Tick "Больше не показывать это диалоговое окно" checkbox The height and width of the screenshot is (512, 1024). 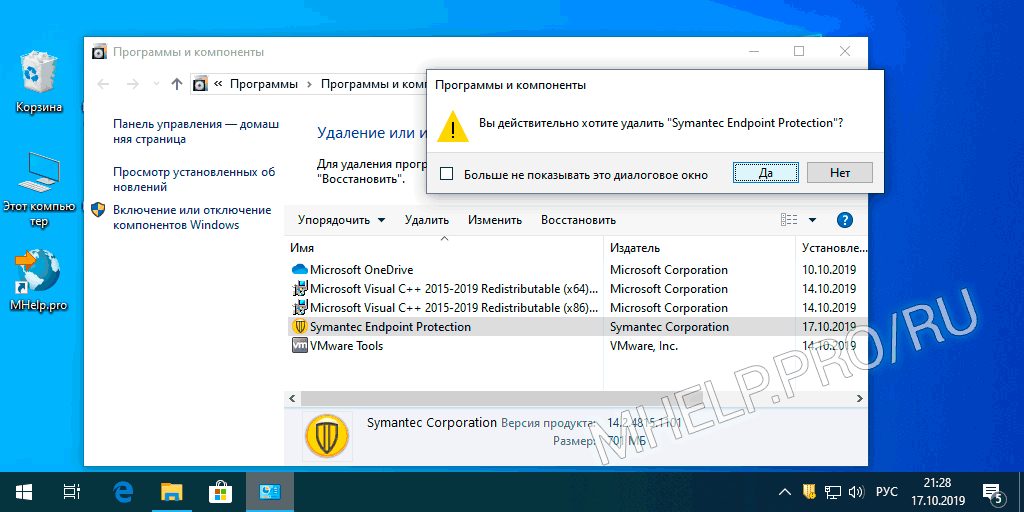click(x=447, y=174)
